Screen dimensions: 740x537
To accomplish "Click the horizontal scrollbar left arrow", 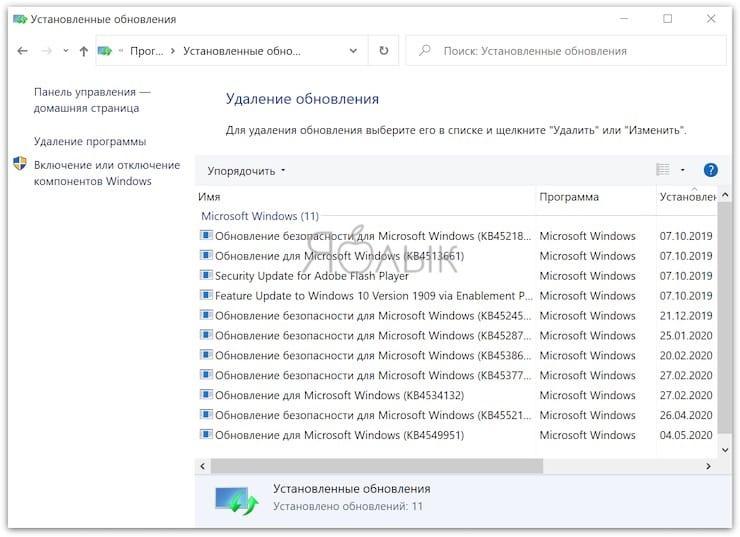I will [203, 466].
